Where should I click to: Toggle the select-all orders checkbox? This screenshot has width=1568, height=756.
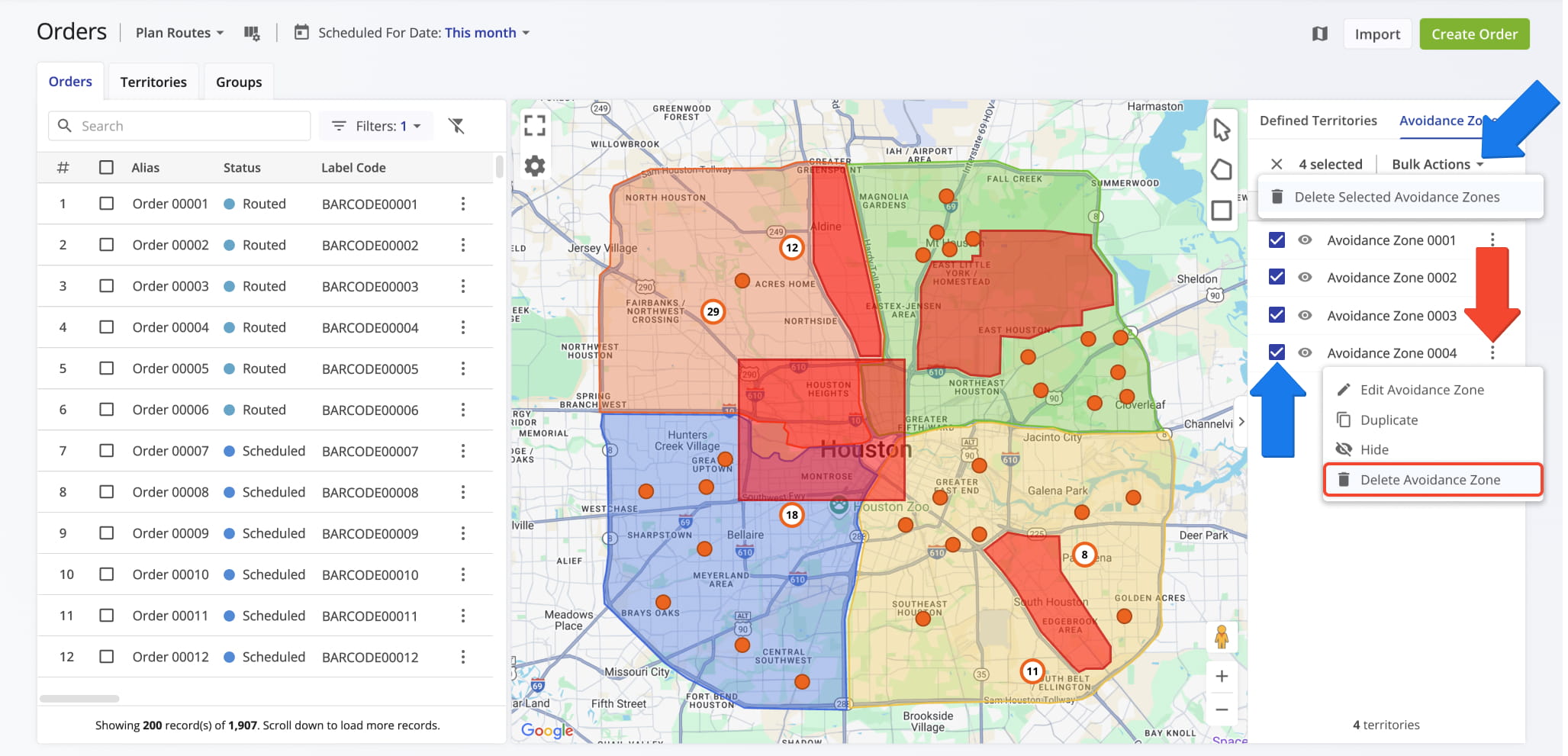point(107,167)
